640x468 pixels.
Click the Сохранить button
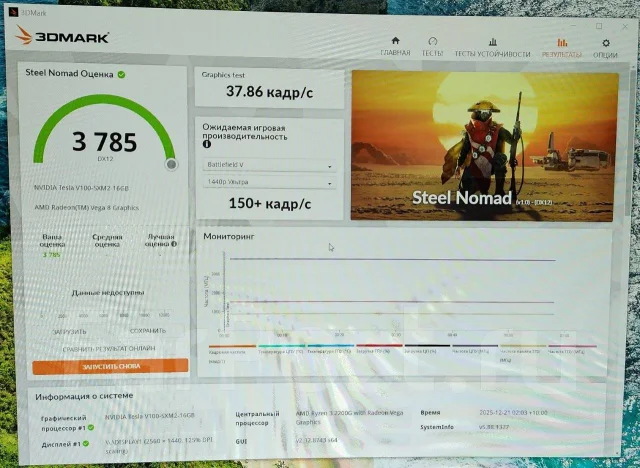tap(148, 331)
